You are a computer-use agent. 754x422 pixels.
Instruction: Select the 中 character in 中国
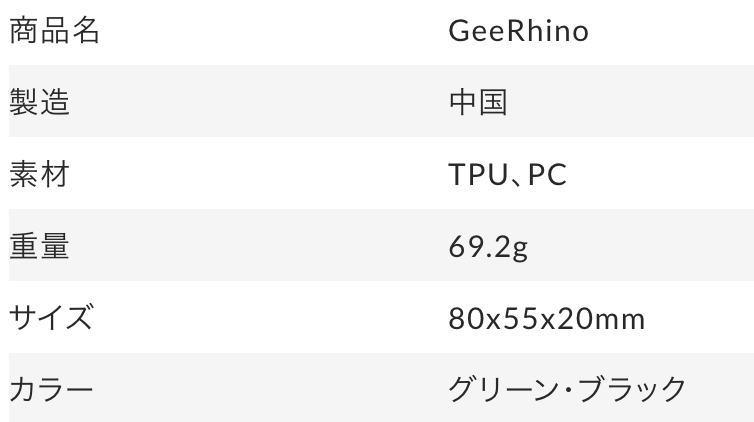[463, 103]
